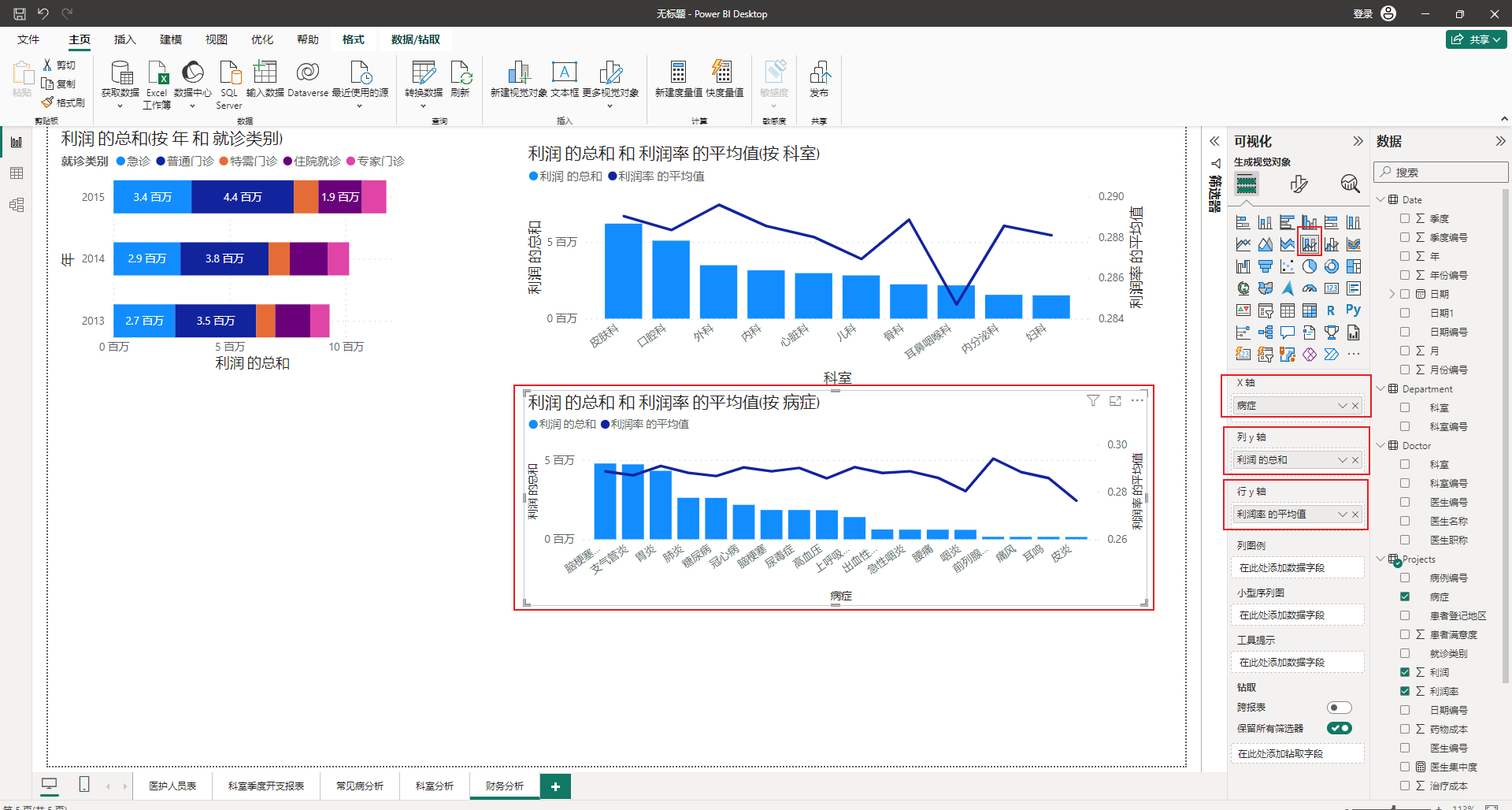
Task: Select the waterfall chart visual
Action: [1243, 266]
